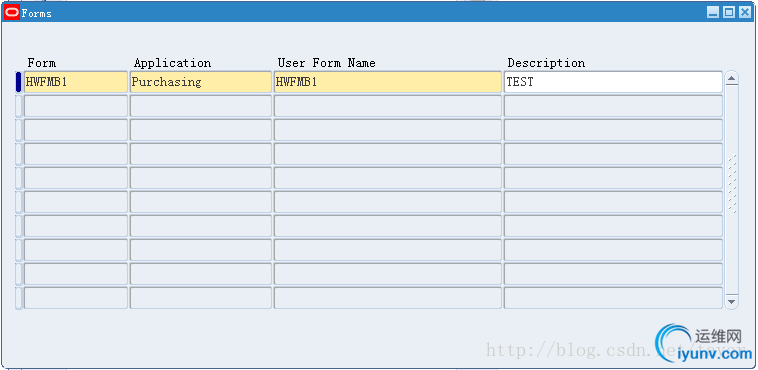Click the empty Description field in last row
This screenshot has width=758, height=370.
tap(613, 298)
